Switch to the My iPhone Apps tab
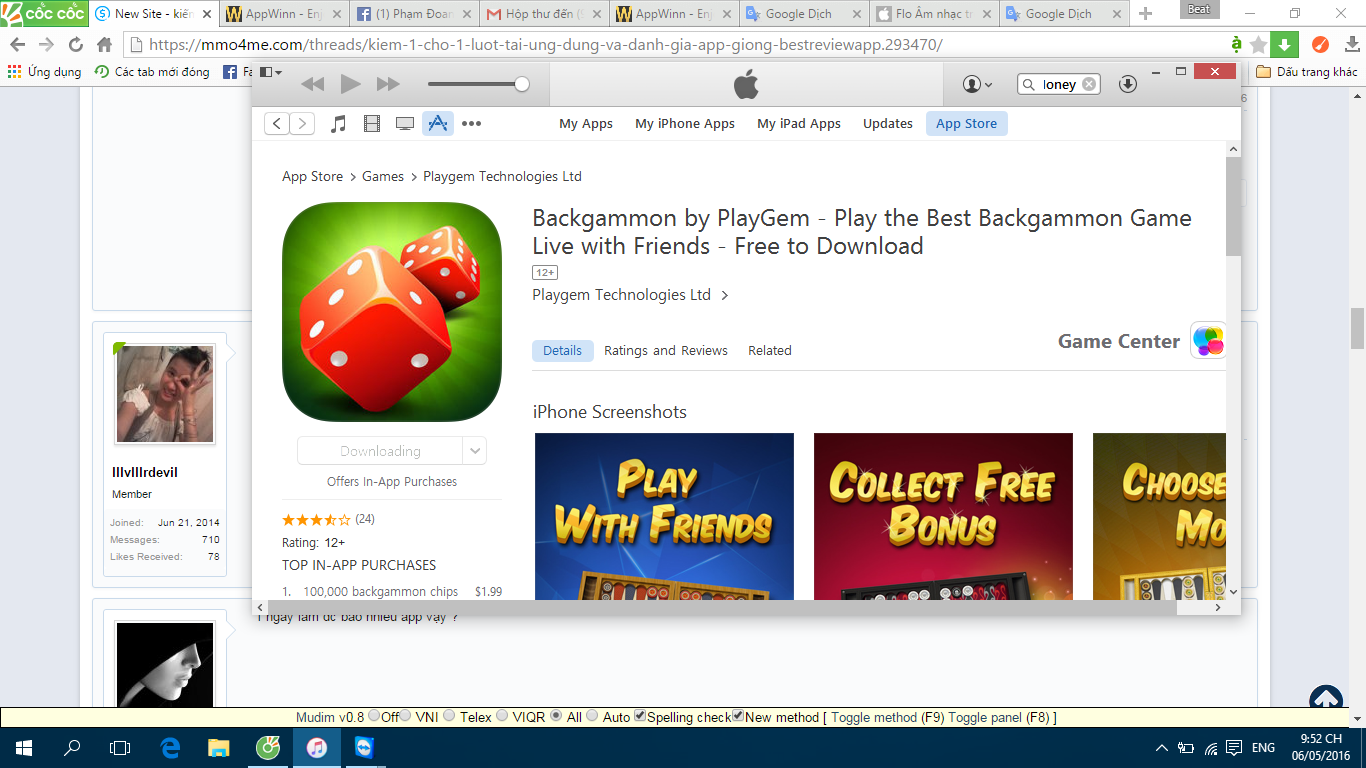The width and height of the screenshot is (1366, 768). click(x=685, y=124)
